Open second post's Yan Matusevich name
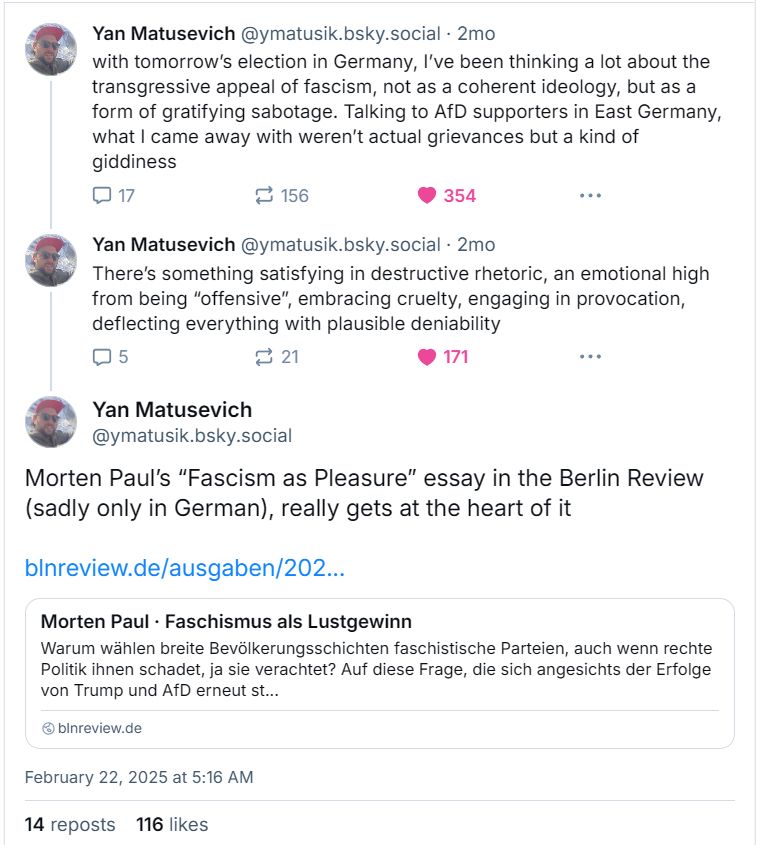Viewport: 760px width, 845px height. point(163,245)
